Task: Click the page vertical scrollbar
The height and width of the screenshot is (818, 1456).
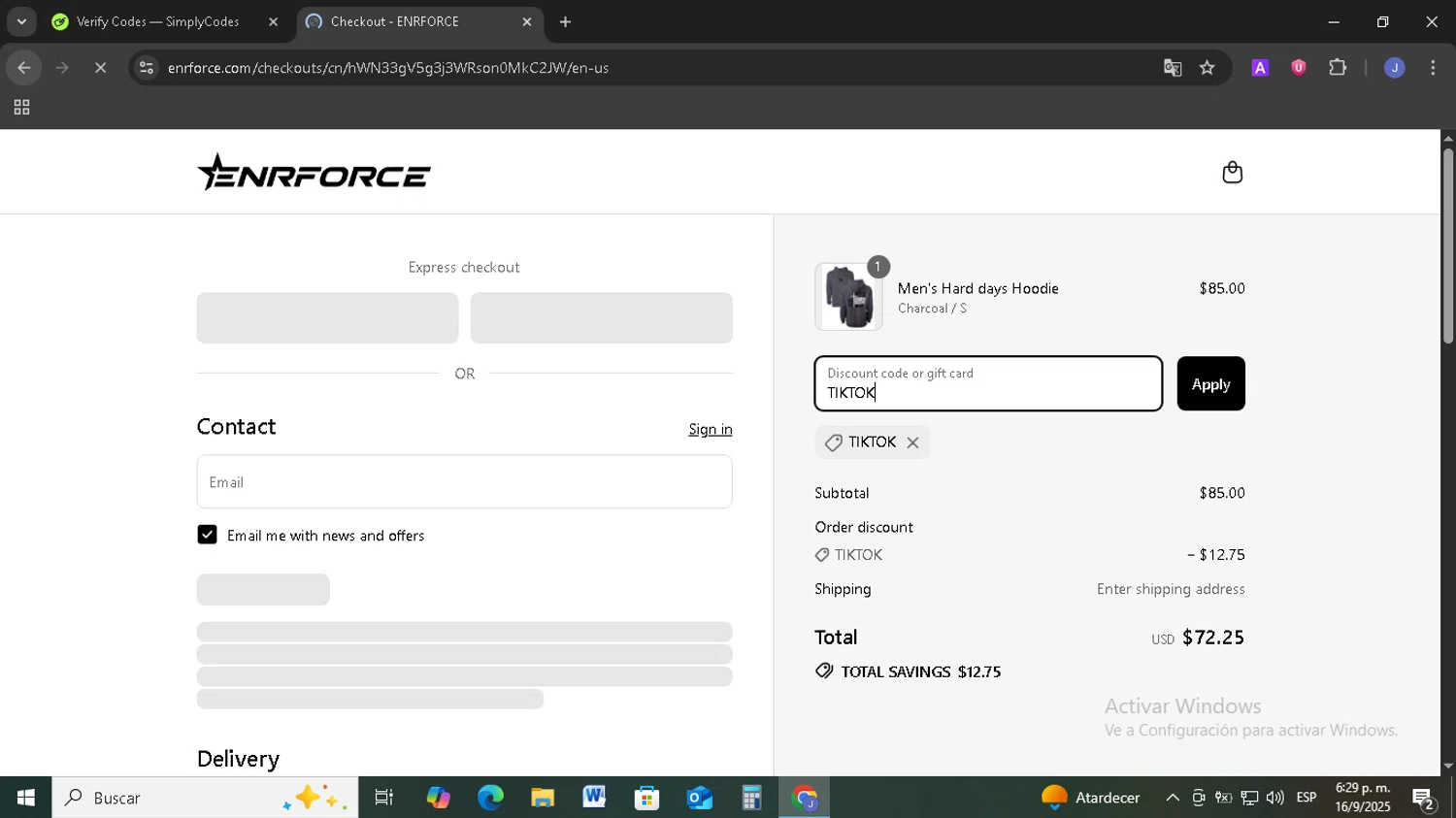Action: 1447,246
